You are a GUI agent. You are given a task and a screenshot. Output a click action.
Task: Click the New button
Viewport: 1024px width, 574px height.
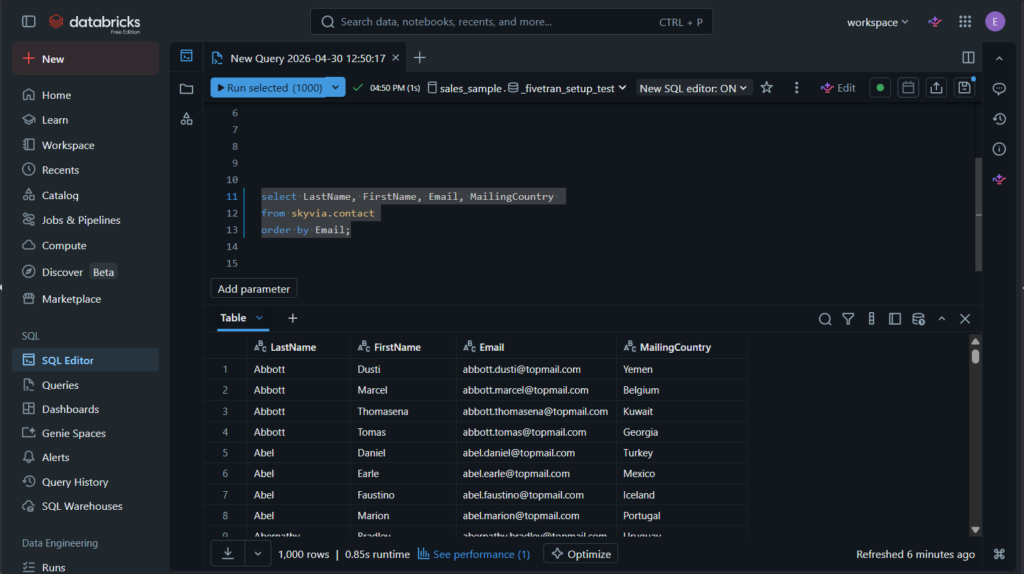(85, 59)
